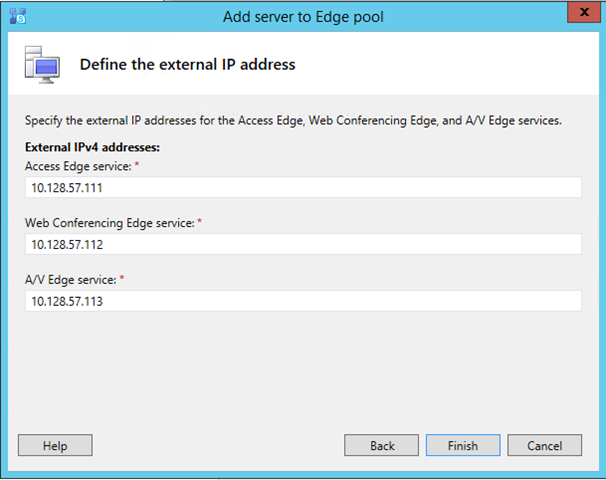The width and height of the screenshot is (606, 480).
Task: Focus the A/V Edge service IP field
Action: (x=303, y=301)
